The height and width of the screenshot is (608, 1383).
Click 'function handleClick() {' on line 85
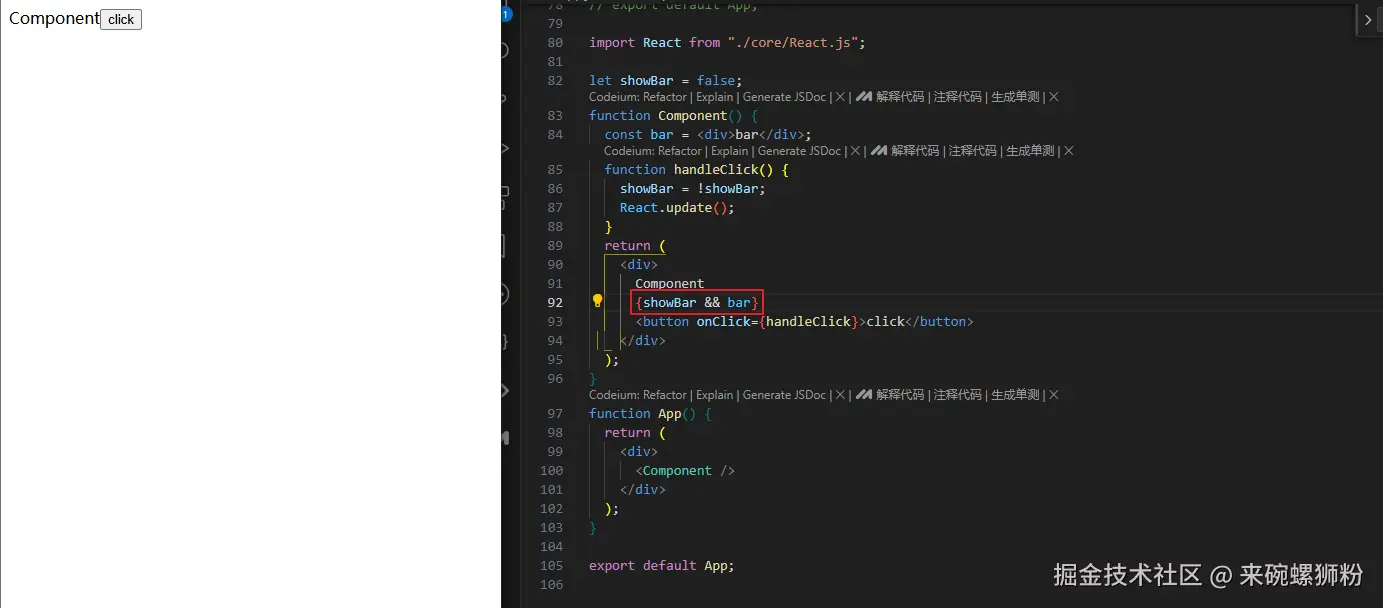[x=697, y=169]
